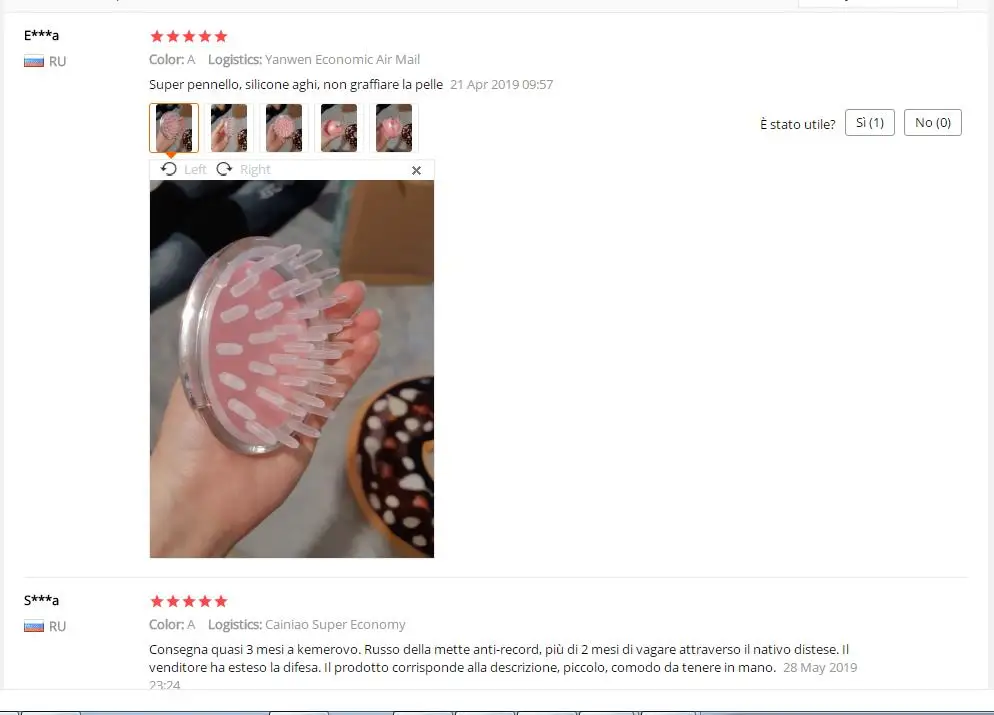
Task: Click Russian flag icon beside E***a
Action: (x=34, y=61)
